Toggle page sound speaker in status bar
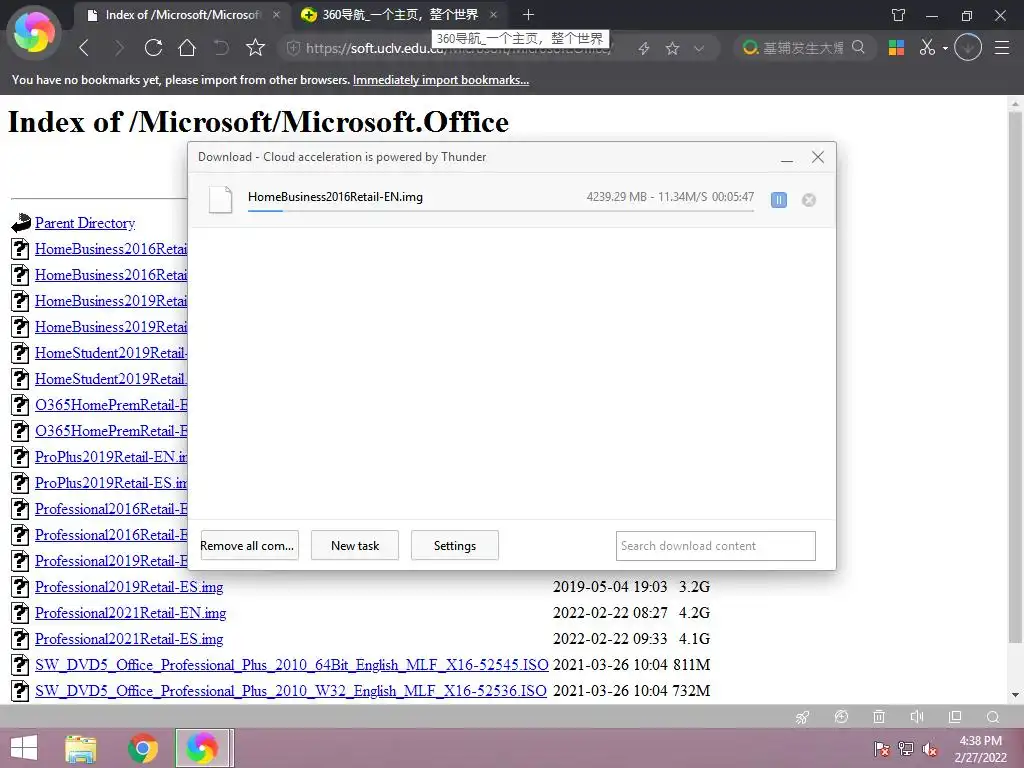Screen dimensions: 1024x768 point(917,717)
